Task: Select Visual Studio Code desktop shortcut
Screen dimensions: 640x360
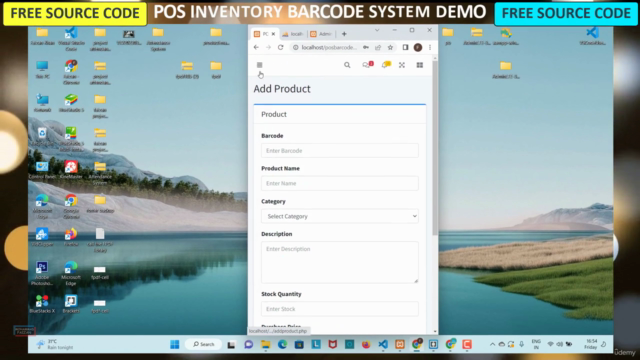Action: (71, 39)
